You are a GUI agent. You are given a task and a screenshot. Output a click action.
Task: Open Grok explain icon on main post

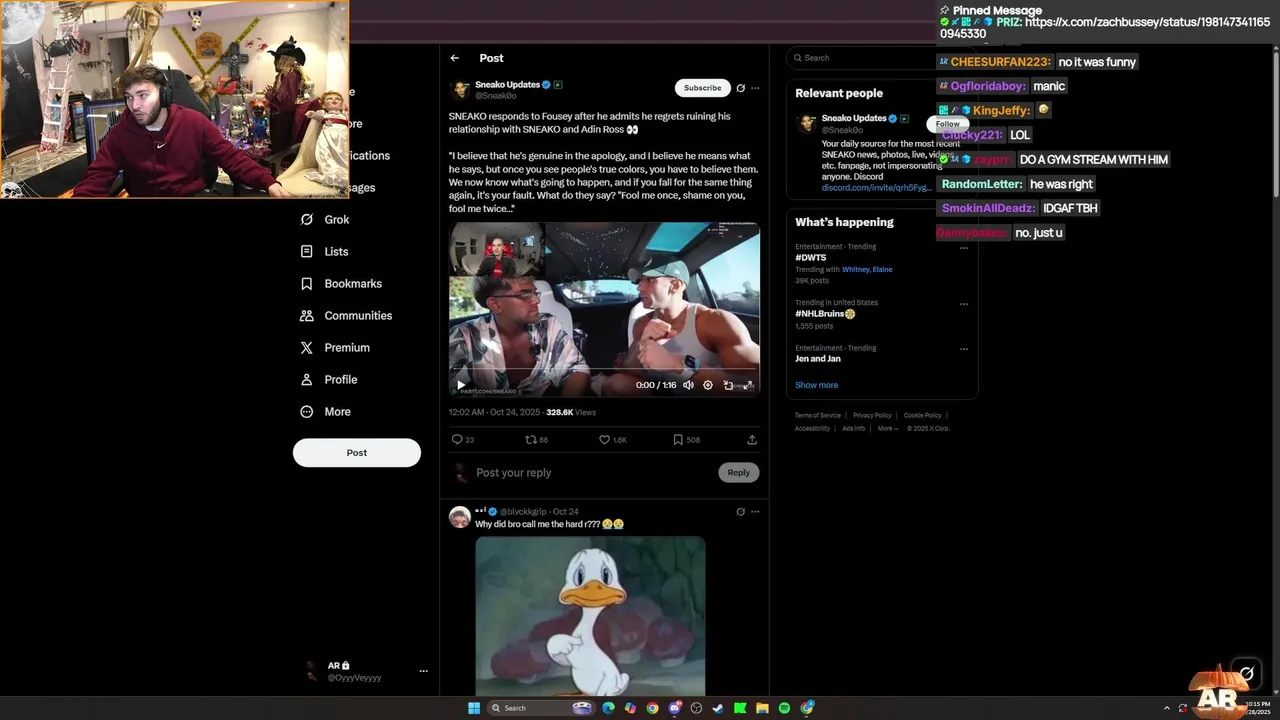tap(741, 88)
